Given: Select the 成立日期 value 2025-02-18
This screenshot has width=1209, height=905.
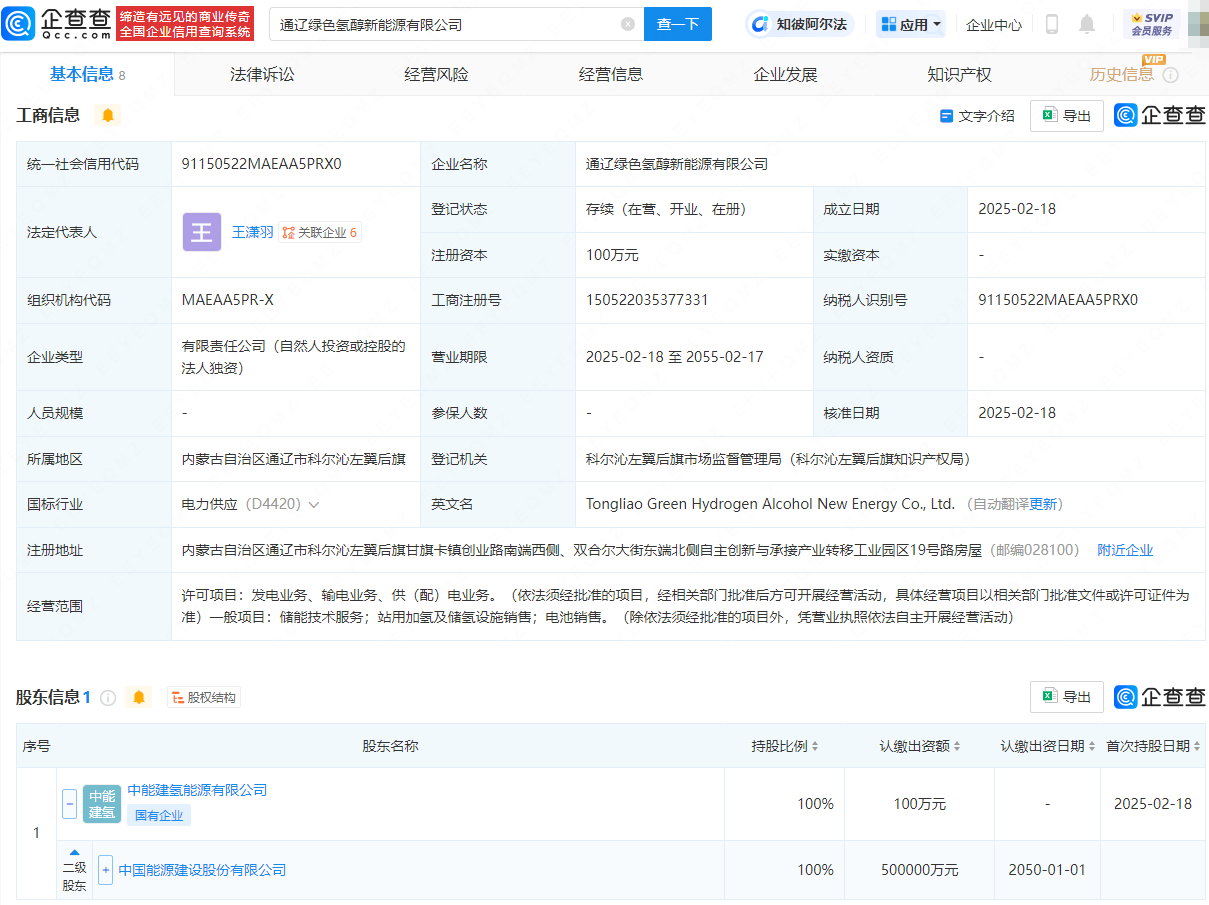Looking at the screenshot, I should click(1017, 209).
